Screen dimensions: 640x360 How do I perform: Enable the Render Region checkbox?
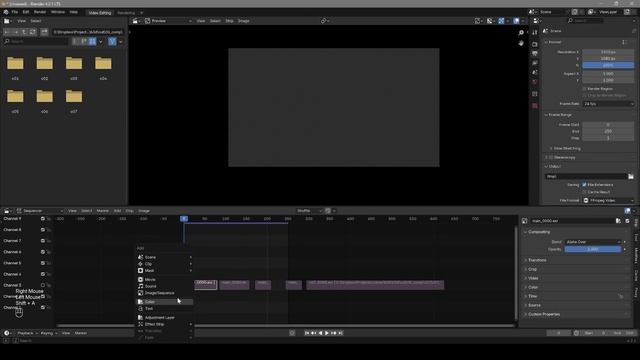pyautogui.click(x=584, y=89)
